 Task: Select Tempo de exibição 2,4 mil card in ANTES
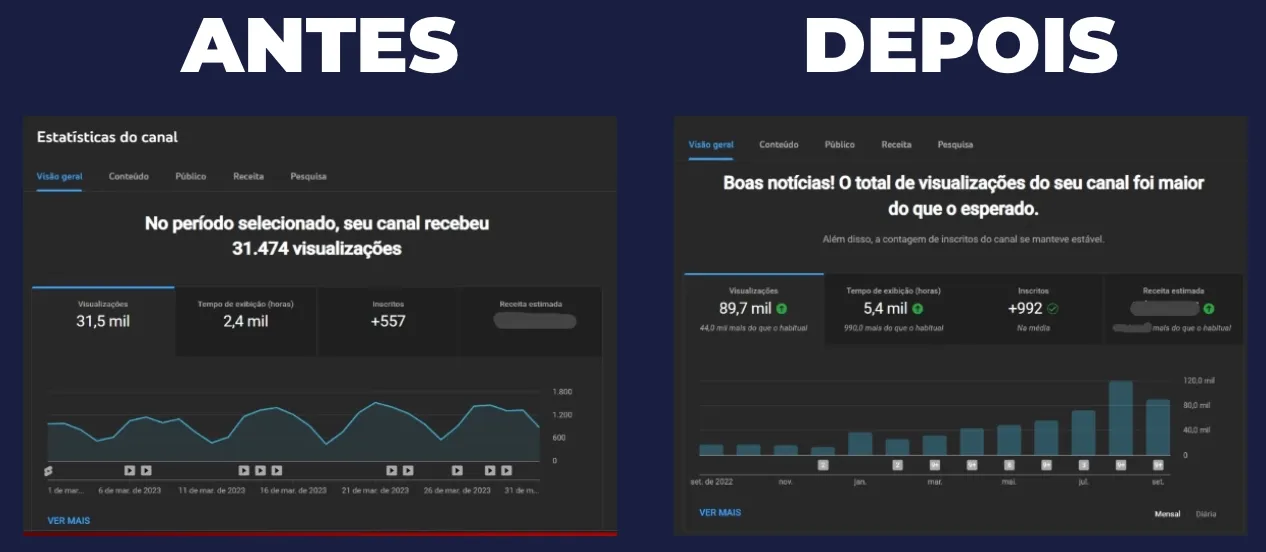click(x=246, y=321)
